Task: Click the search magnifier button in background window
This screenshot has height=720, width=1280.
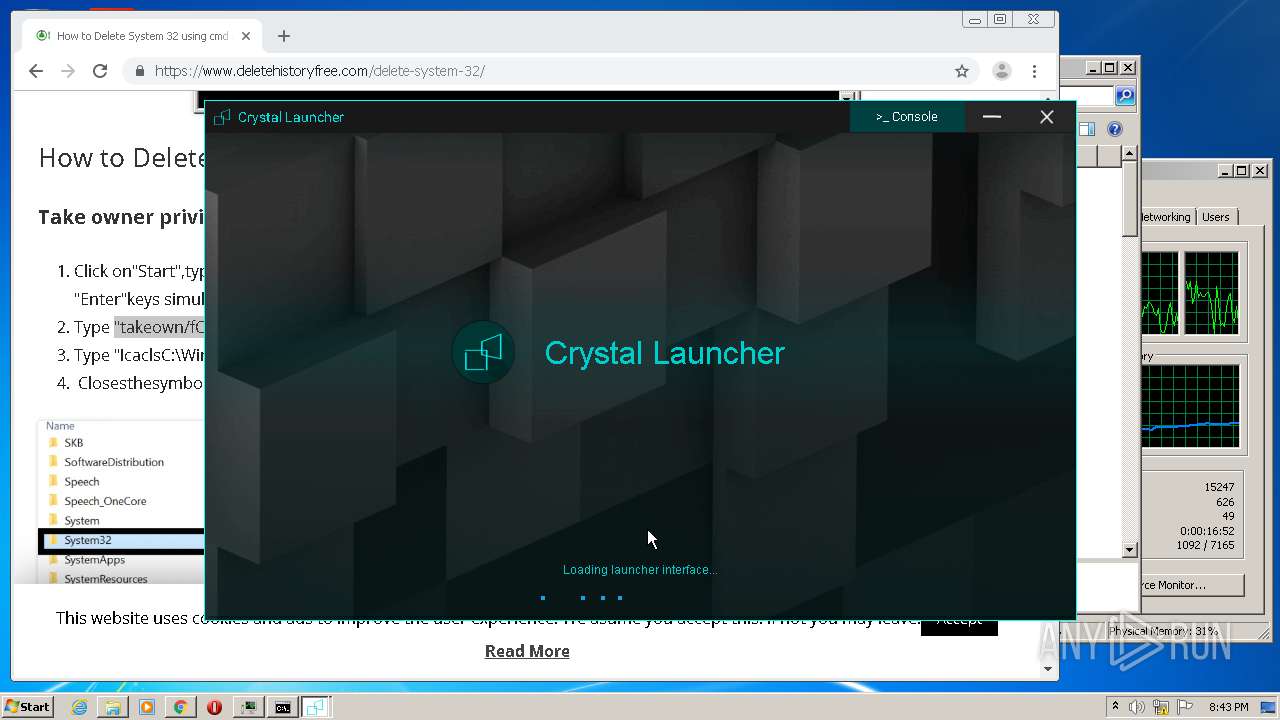Action: click(1125, 96)
